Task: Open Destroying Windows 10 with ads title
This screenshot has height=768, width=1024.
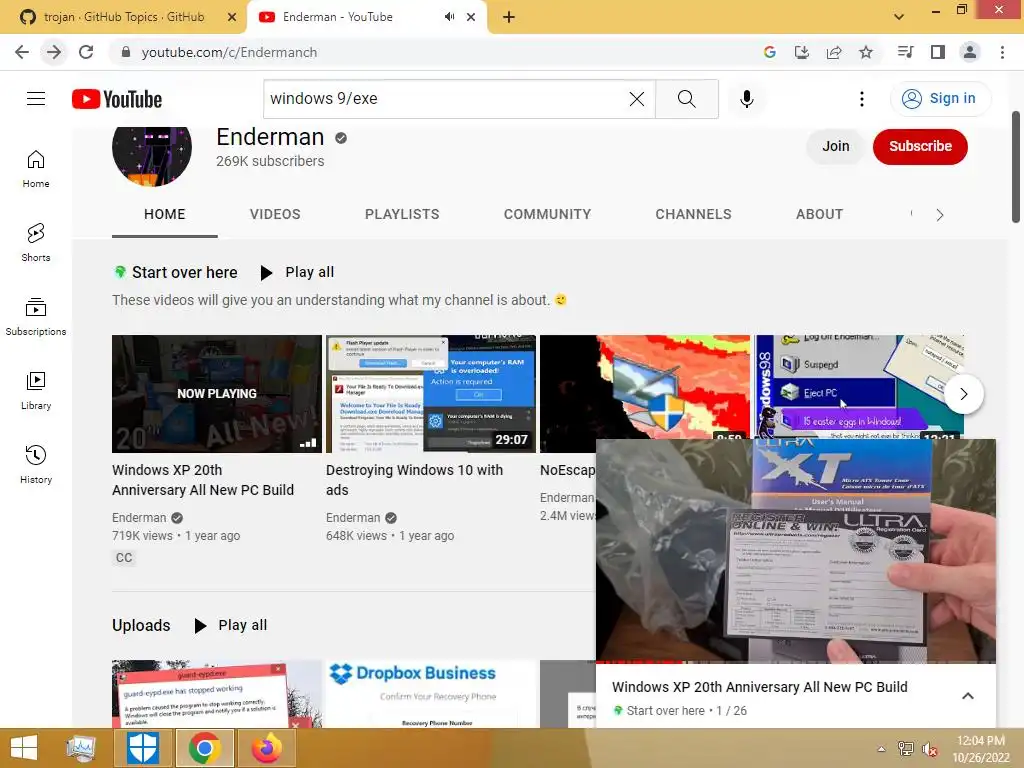Action: 414,480
